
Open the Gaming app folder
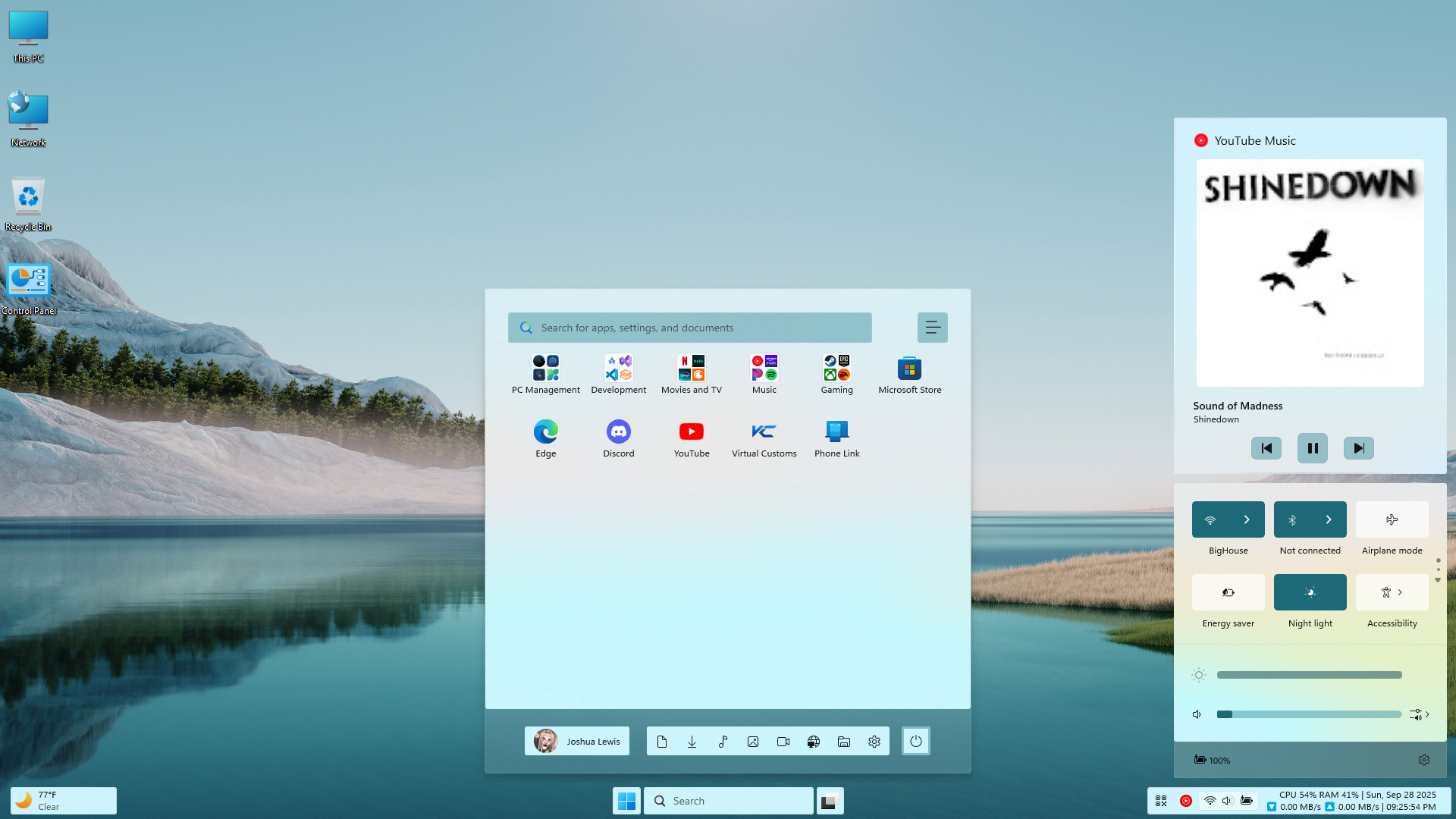pos(836,374)
